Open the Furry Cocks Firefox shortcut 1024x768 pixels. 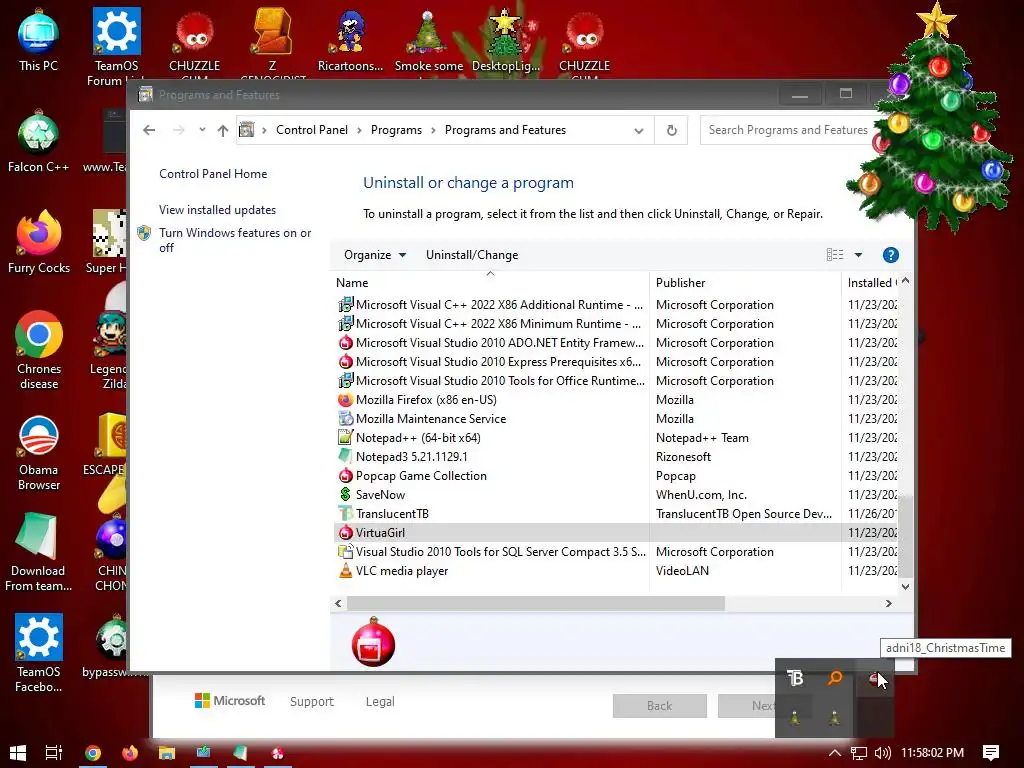pyautogui.click(x=39, y=243)
